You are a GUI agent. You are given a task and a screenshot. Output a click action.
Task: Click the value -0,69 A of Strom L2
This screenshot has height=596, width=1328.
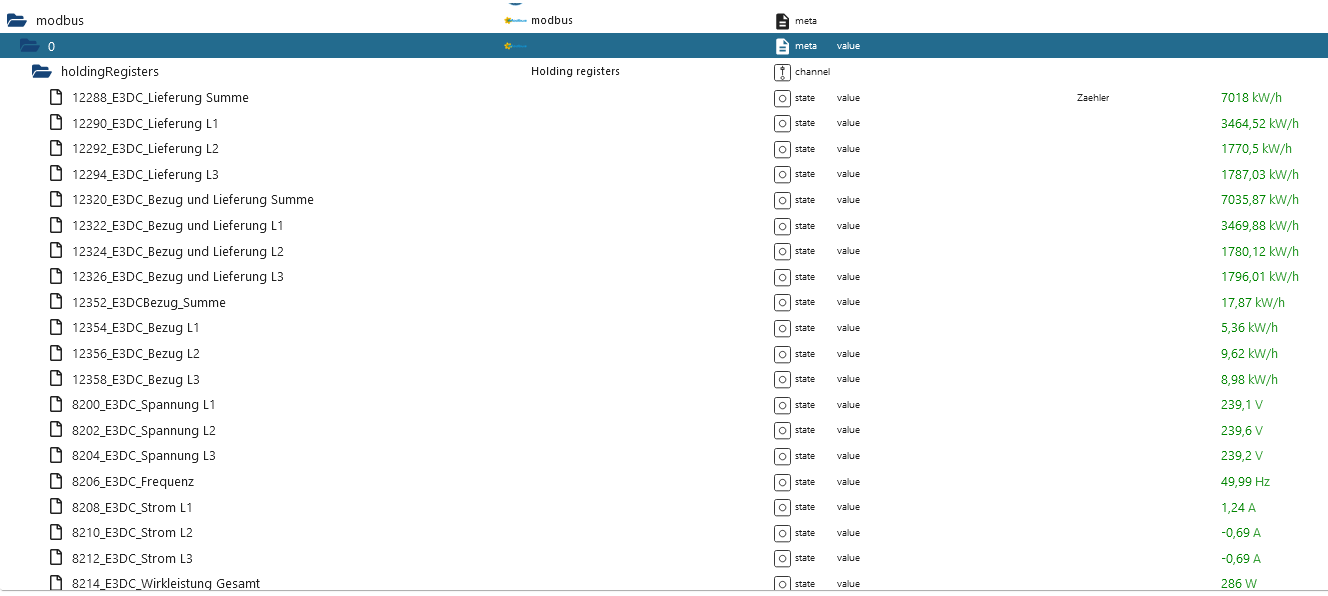(x=1239, y=532)
